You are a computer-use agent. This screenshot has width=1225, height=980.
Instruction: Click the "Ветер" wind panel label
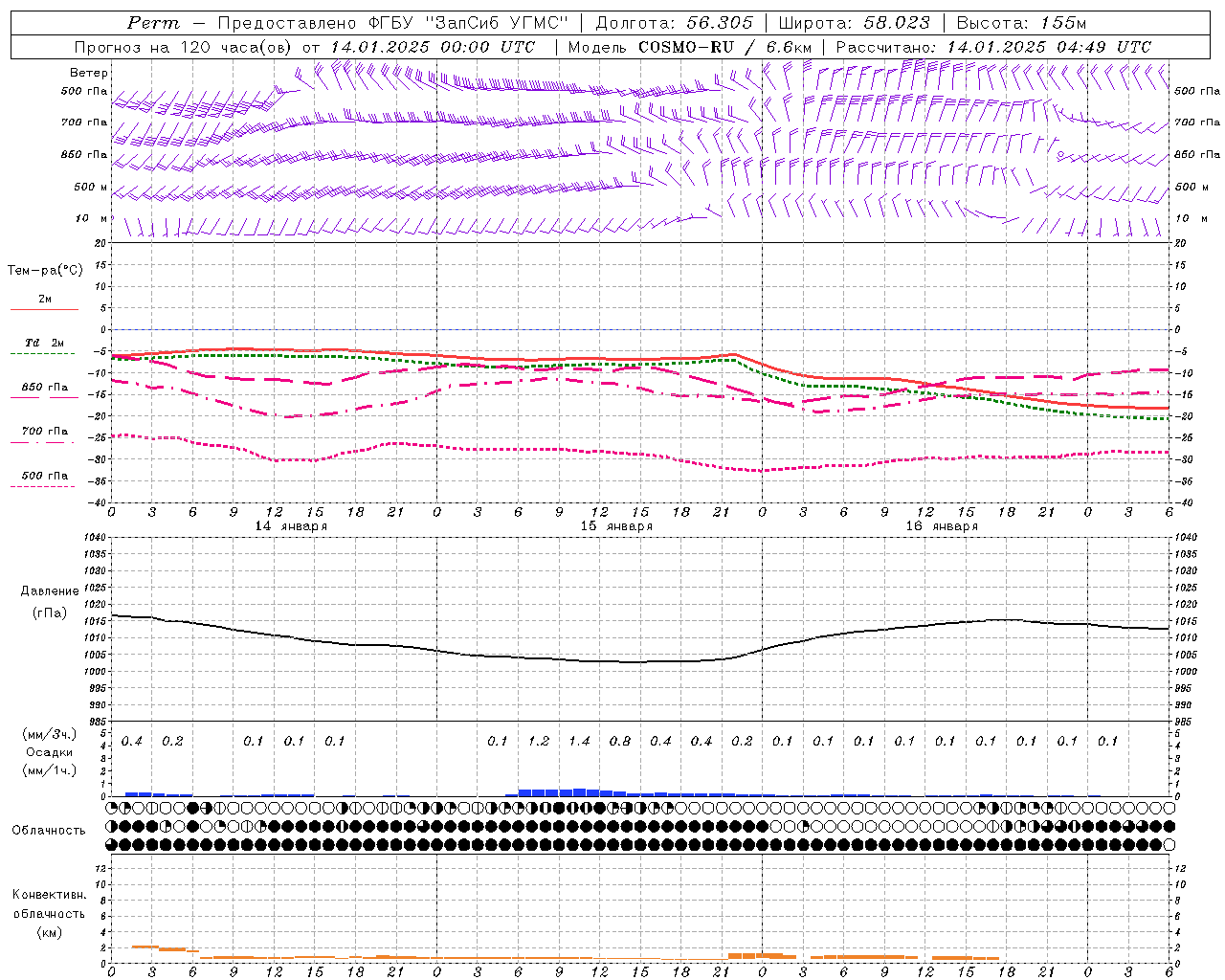coord(89,73)
